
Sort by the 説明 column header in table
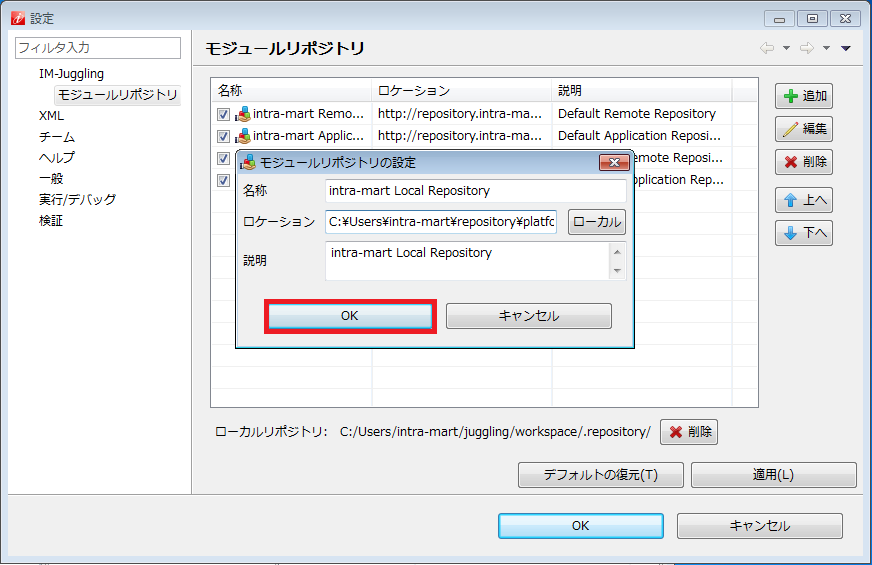(x=642, y=91)
